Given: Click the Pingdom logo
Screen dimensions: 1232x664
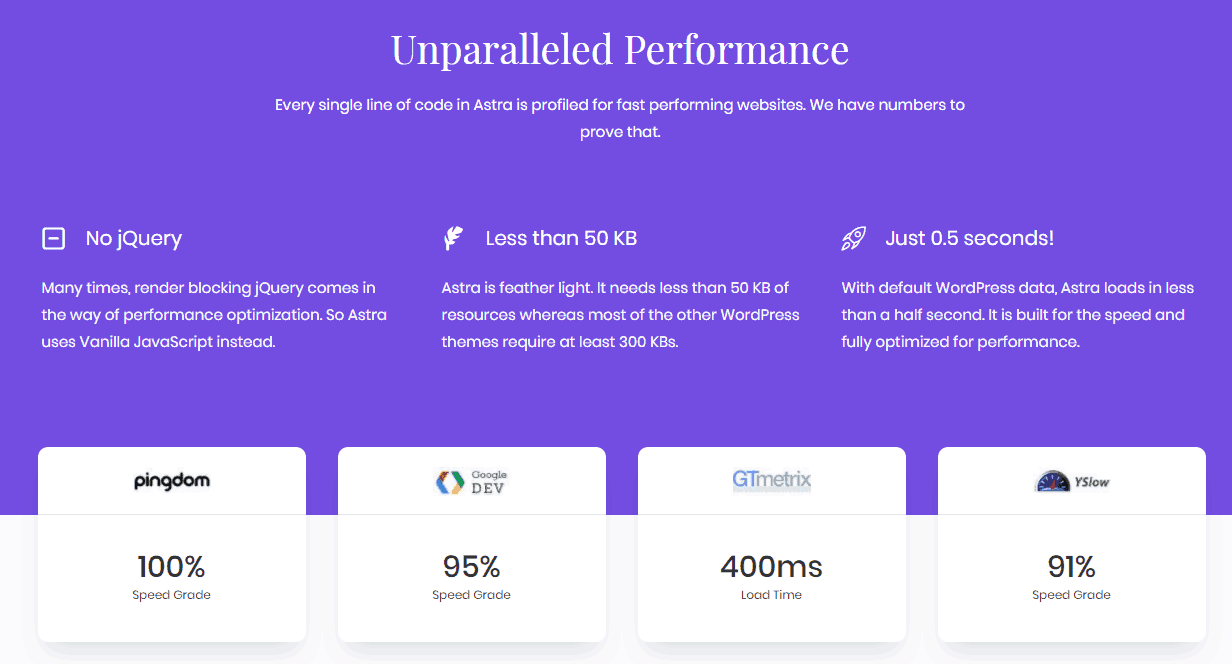Looking at the screenshot, I should click(x=172, y=481).
